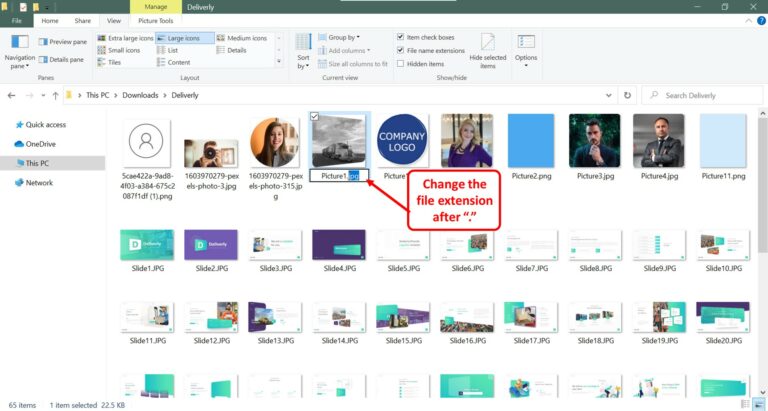Viewport: 768px width, 411px height.
Task: Click the Picture1.jpg rename text field
Action: point(339,176)
